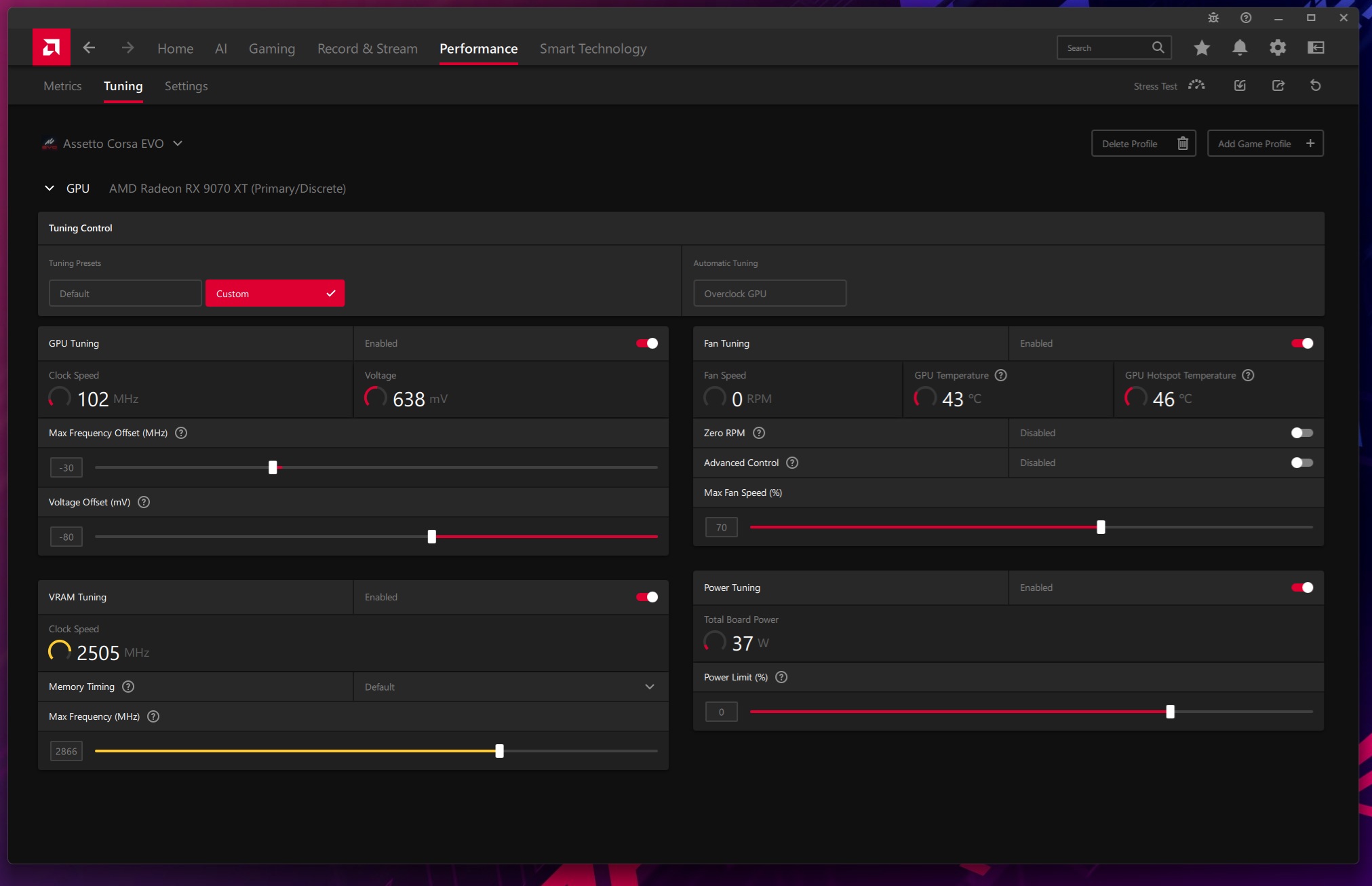The height and width of the screenshot is (886, 1372).
Task: Click the reset tuning arrow icon
Action: pyautogui.click(x=1315, y=85)
